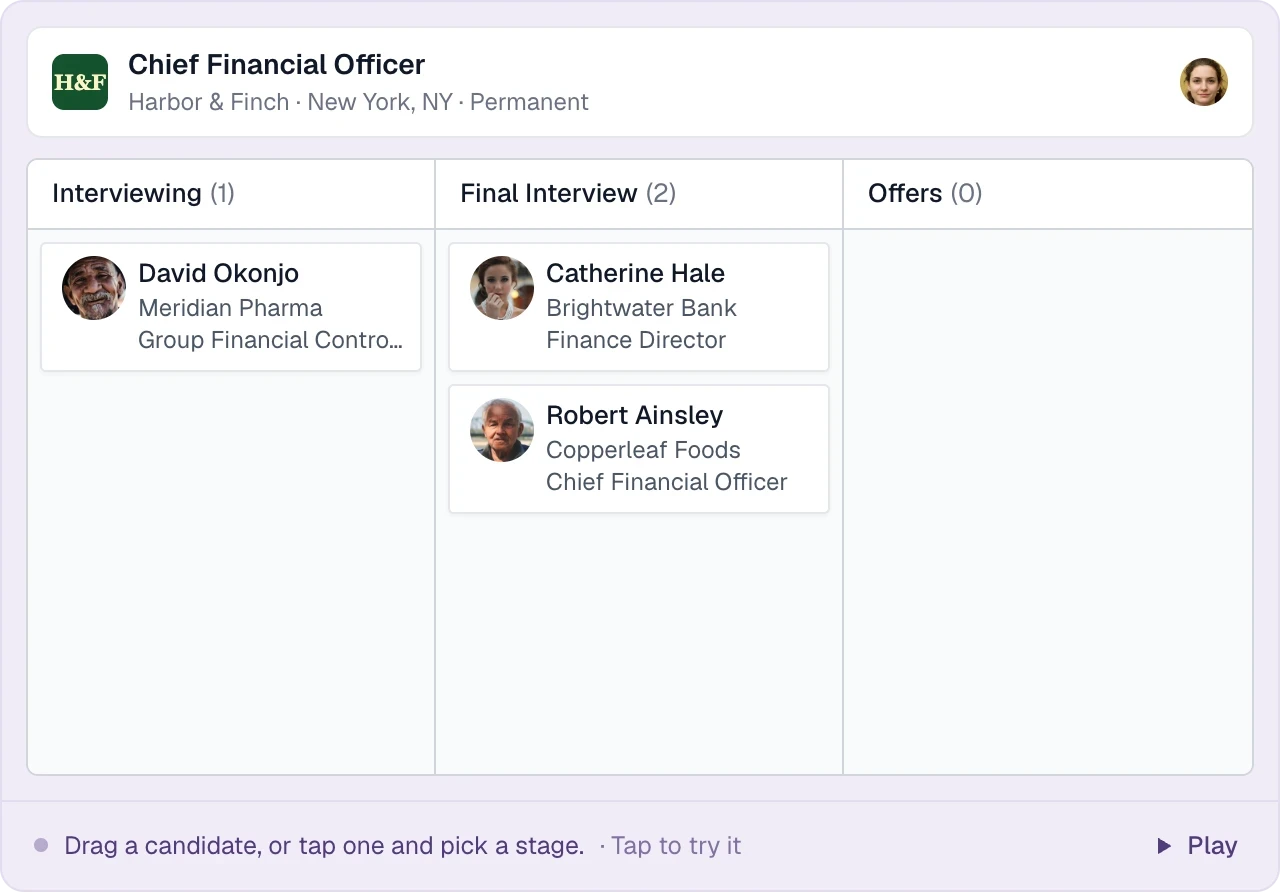Click the Chief Financial Officer job title

point(277,65)
